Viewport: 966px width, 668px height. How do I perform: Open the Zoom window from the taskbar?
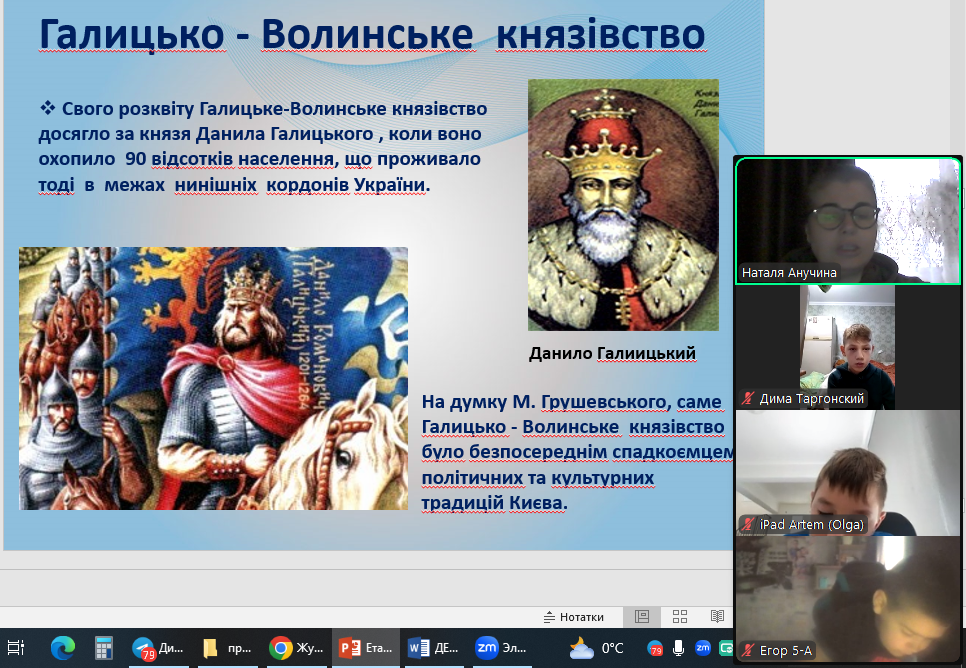502,648
